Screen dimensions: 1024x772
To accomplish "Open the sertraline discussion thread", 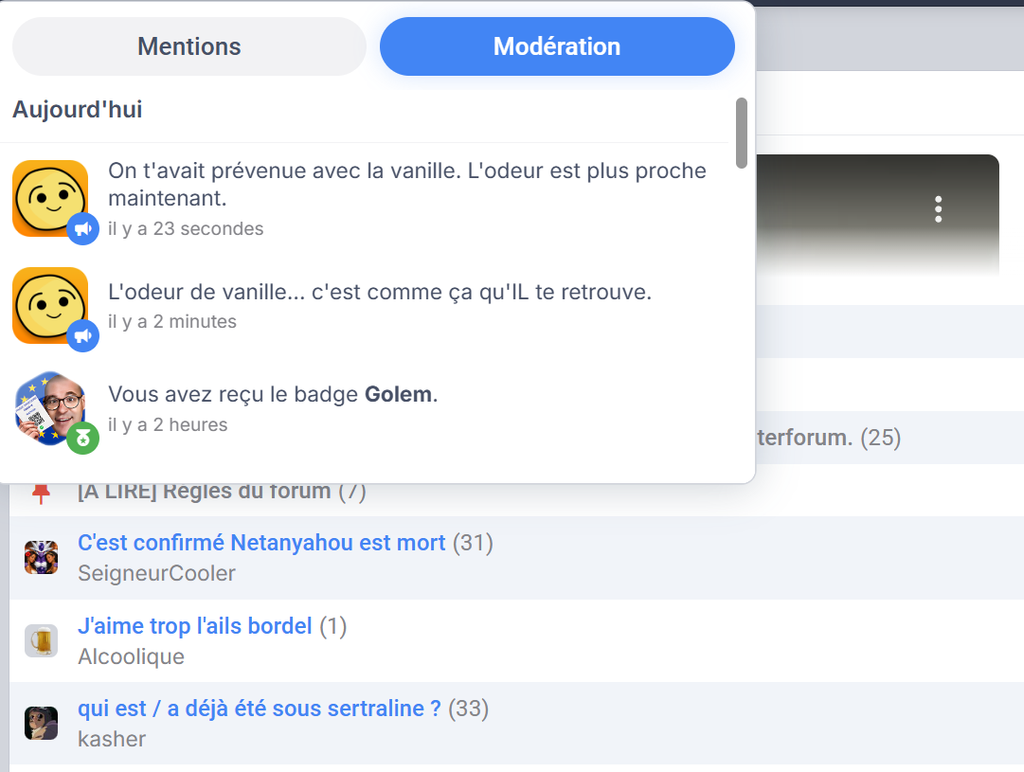I will (x=259, y=709).
